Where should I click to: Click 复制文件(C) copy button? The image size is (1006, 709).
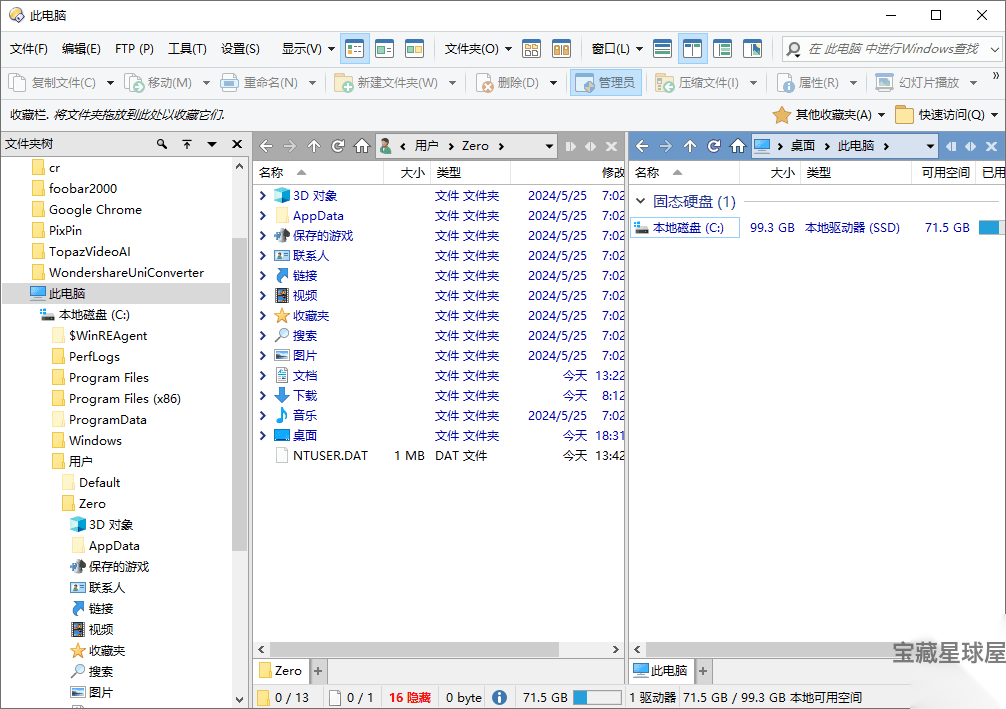coord(51,83)
